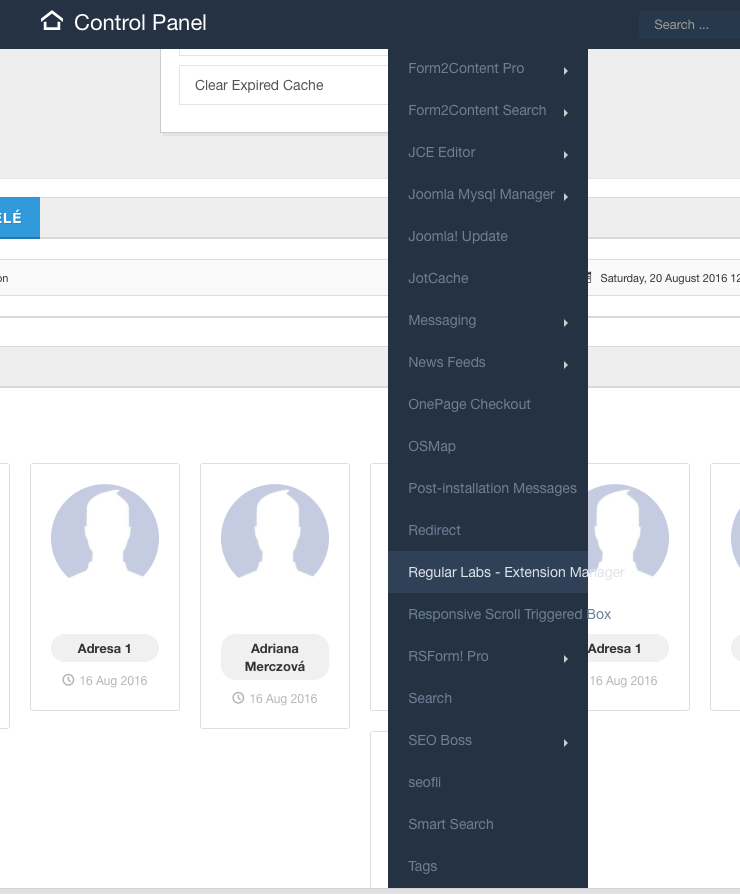Expand Messaging submenu arrow

(566, 323)
